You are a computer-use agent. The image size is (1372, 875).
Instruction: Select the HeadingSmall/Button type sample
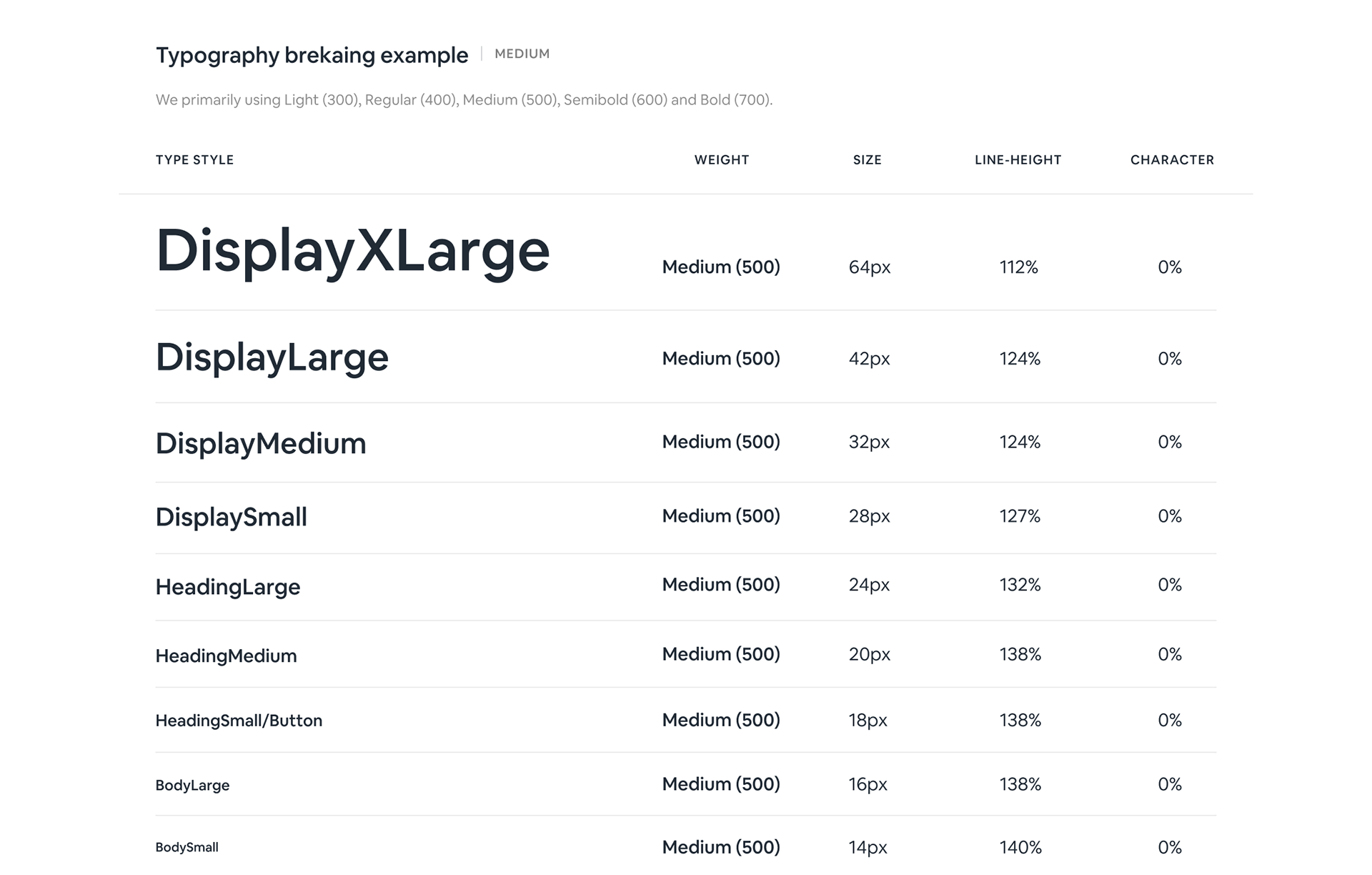(239, 721)
